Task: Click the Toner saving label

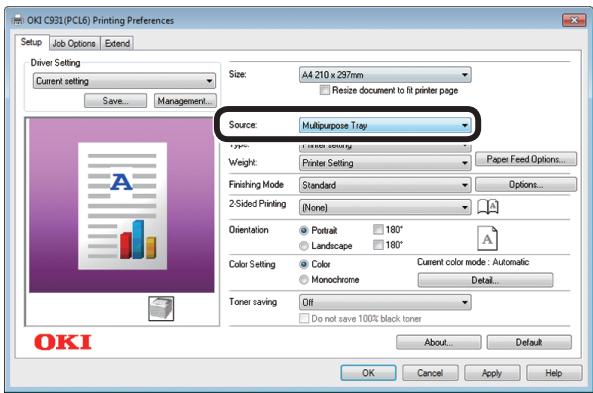Action: (253, 302)
